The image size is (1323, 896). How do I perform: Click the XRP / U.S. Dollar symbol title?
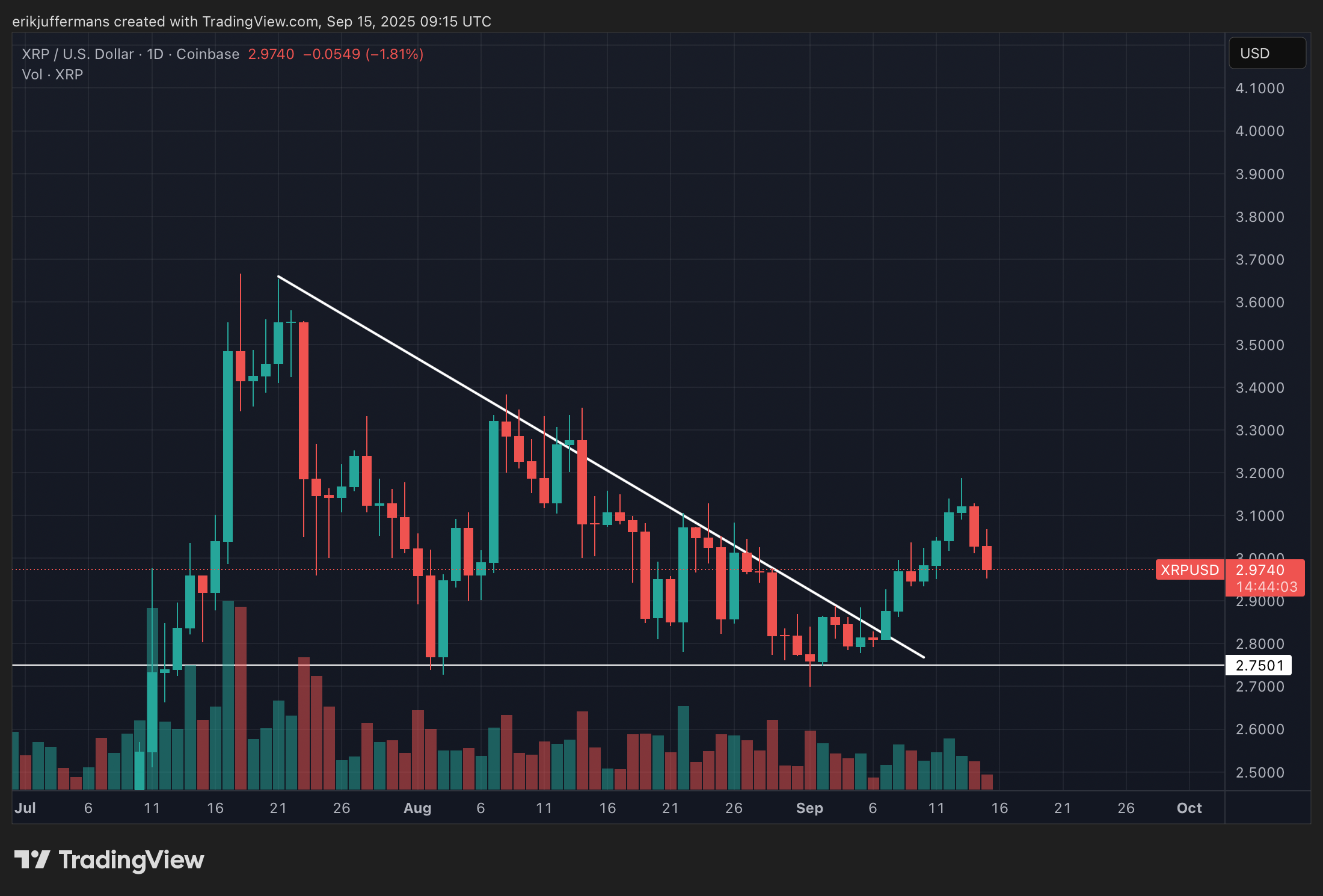(x=78, y=54)
